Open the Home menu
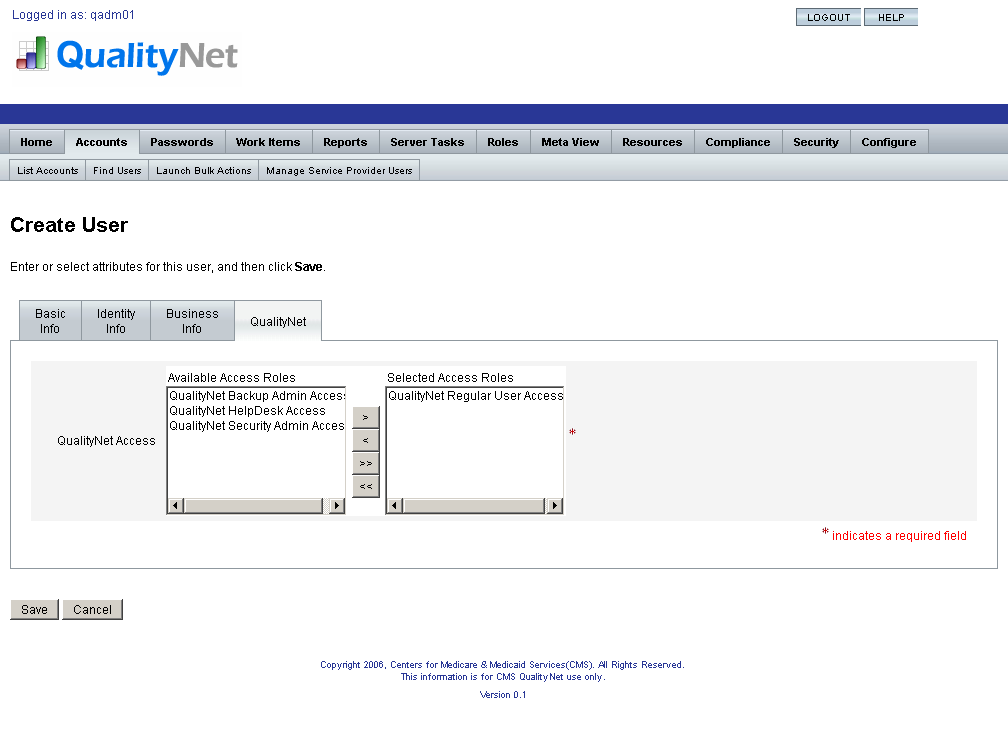Viewport: 1008px width, 731px height. [37, 142]
